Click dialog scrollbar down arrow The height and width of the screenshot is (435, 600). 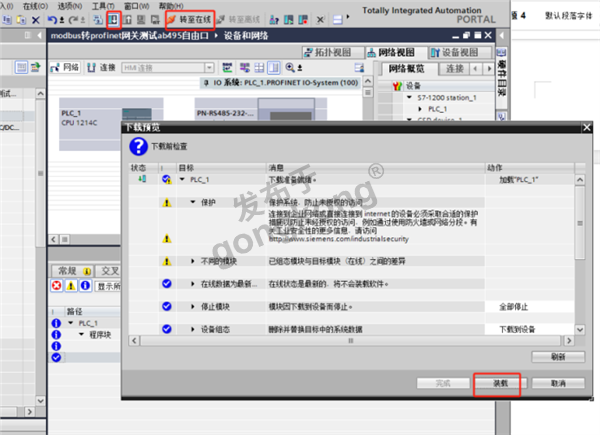click(580, 329)
